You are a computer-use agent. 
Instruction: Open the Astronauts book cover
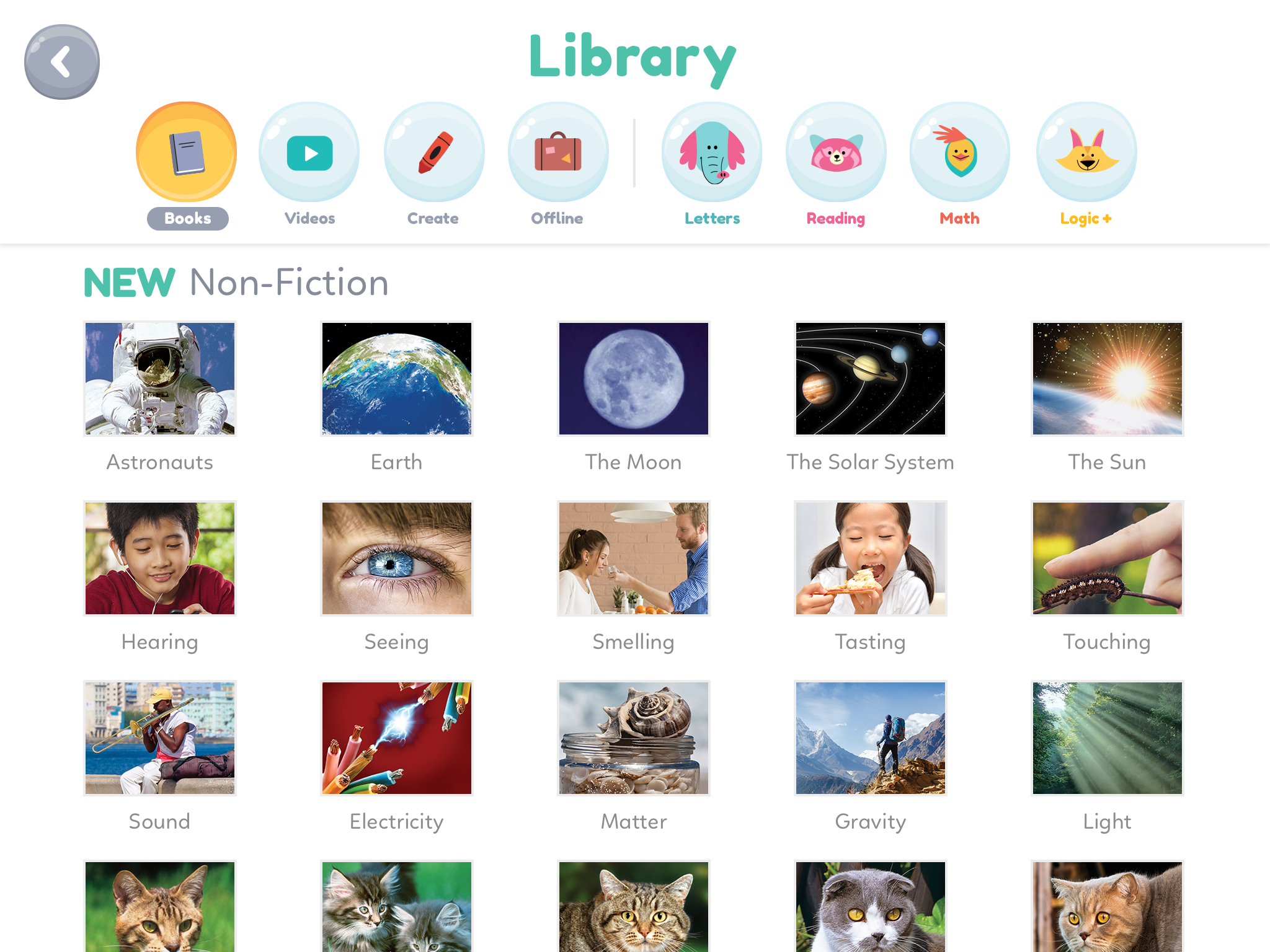[x=160, y=379]
